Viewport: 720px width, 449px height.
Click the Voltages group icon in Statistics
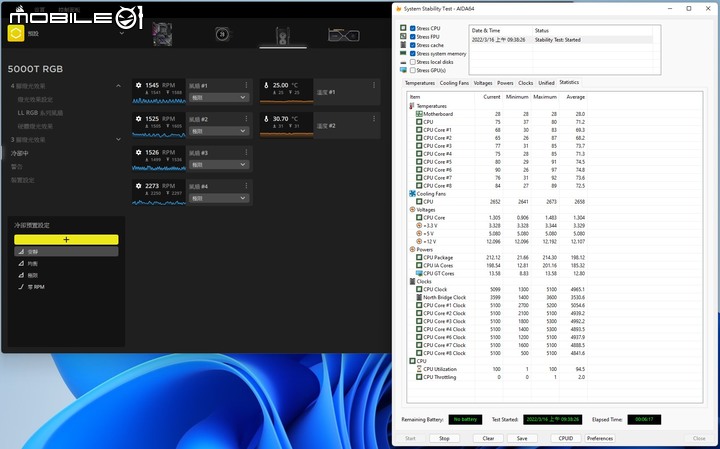coord(412,209)
